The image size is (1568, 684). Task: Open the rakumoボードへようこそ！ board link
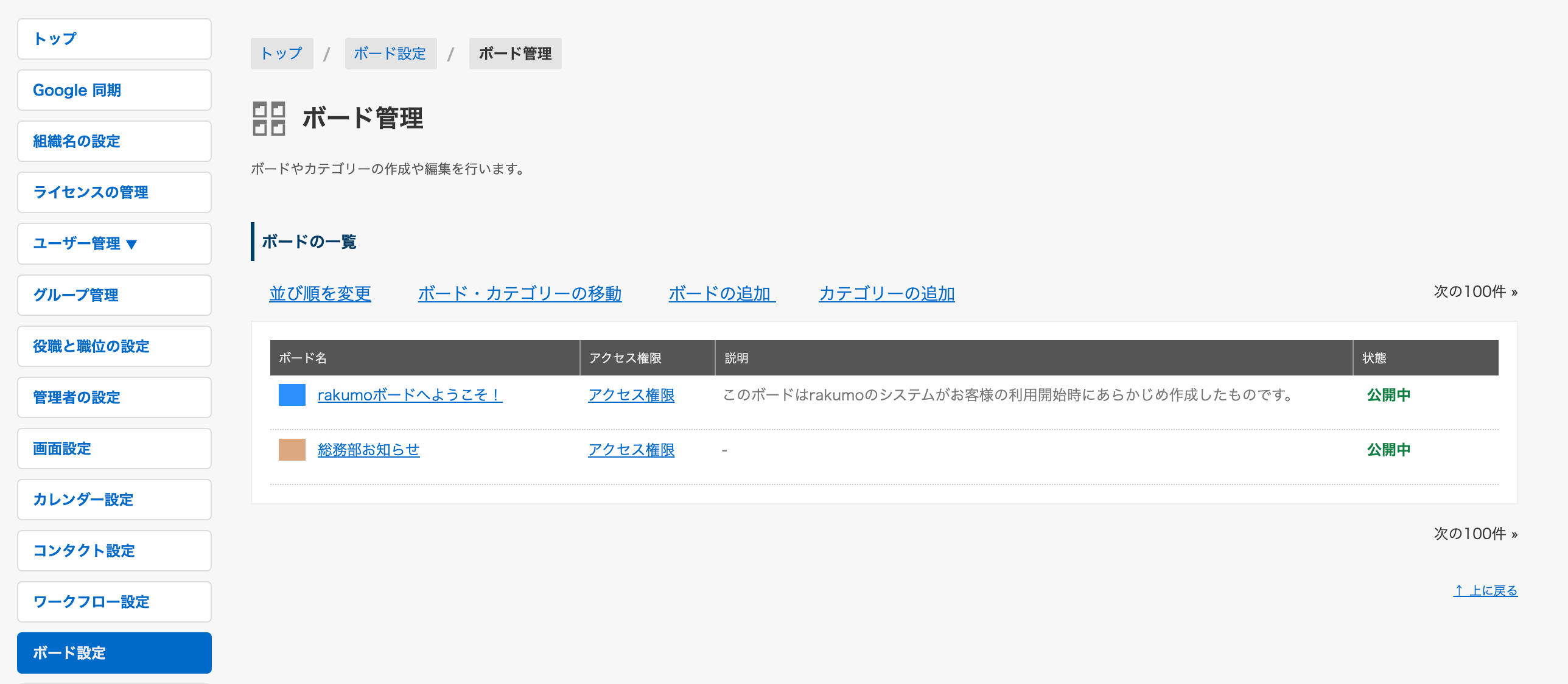pos(410,395)
